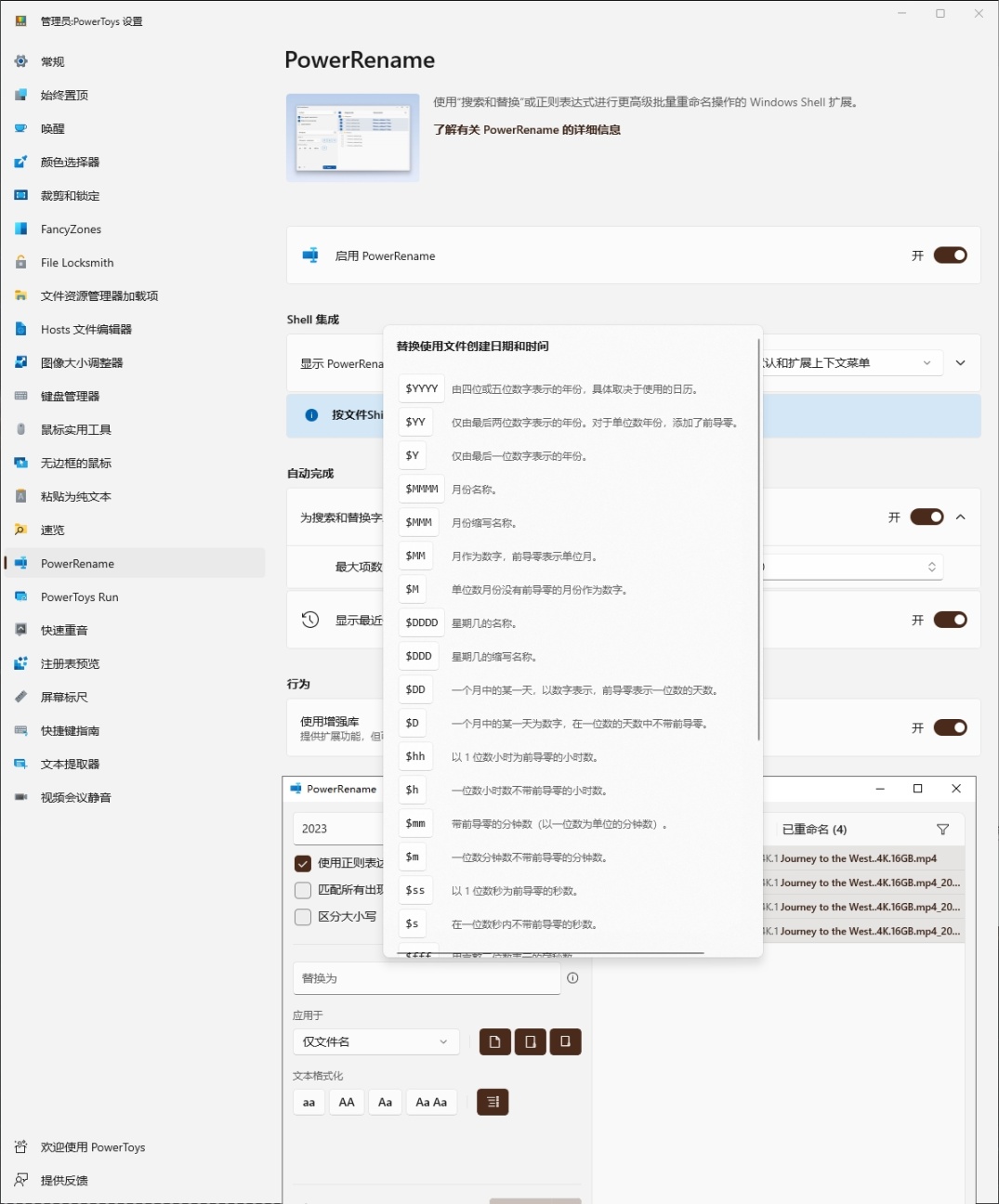Open 裁剪和锁定 settings
The image size is (999, 1204).
[134, 195]
